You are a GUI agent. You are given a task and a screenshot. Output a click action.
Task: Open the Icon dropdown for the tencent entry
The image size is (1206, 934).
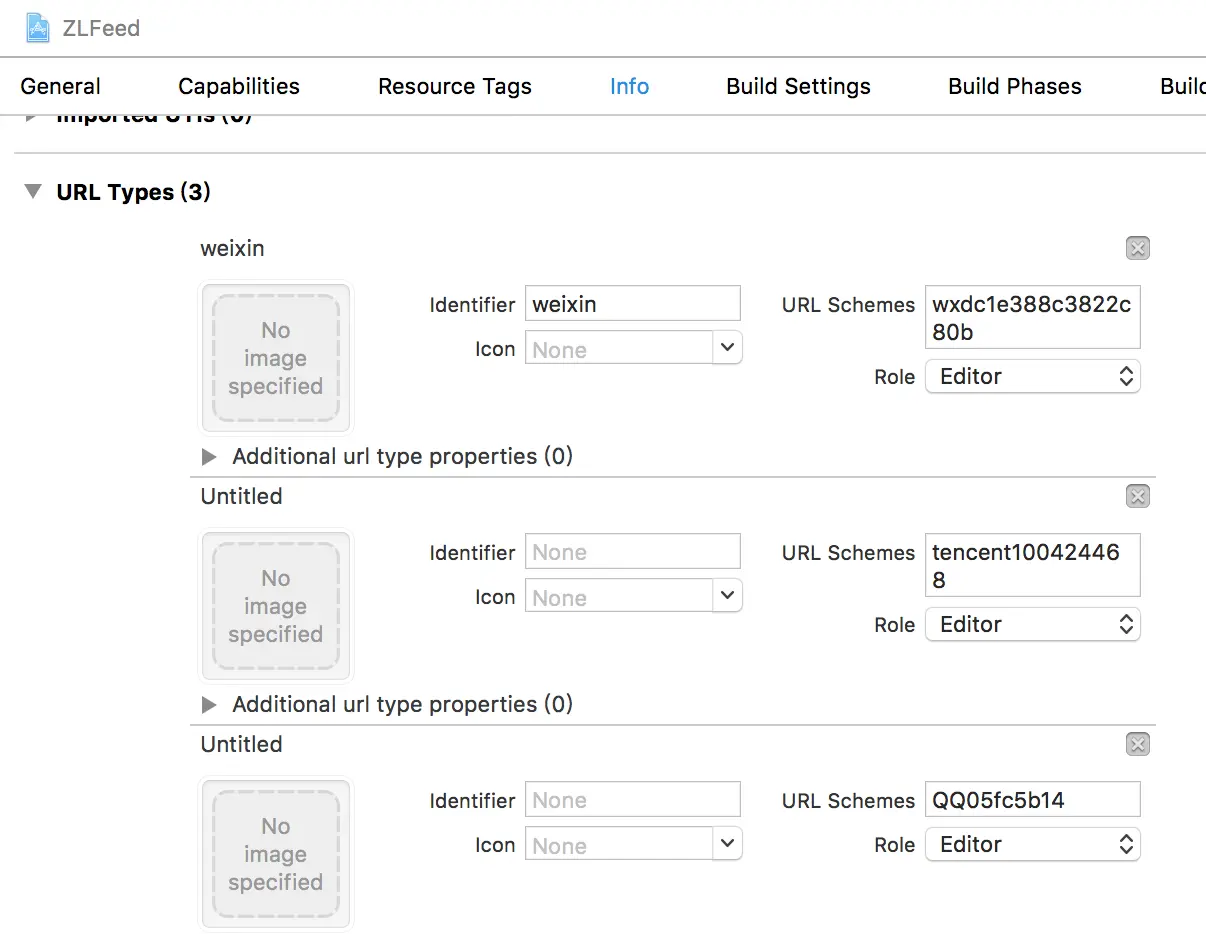click(727, 596)
